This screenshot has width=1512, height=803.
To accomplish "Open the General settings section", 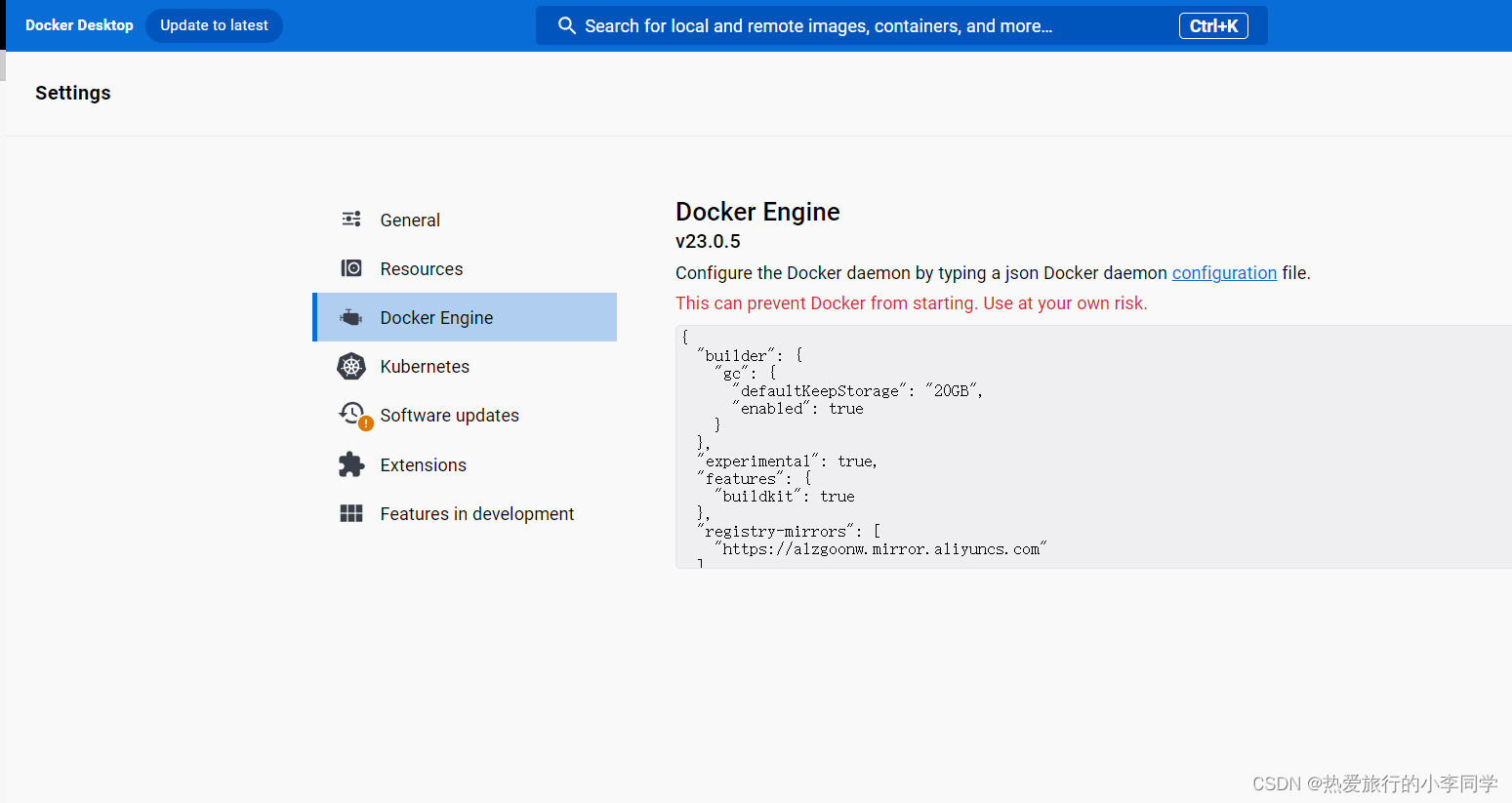I will click(x=465, y=220).
